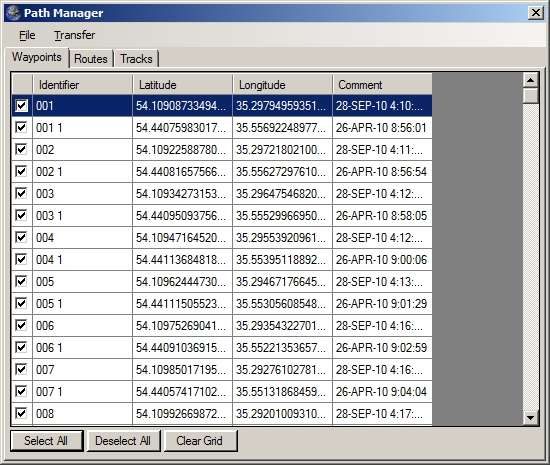
Task: Toggle the checkbox for waypoint 005 1
Action: click(21, 303)
